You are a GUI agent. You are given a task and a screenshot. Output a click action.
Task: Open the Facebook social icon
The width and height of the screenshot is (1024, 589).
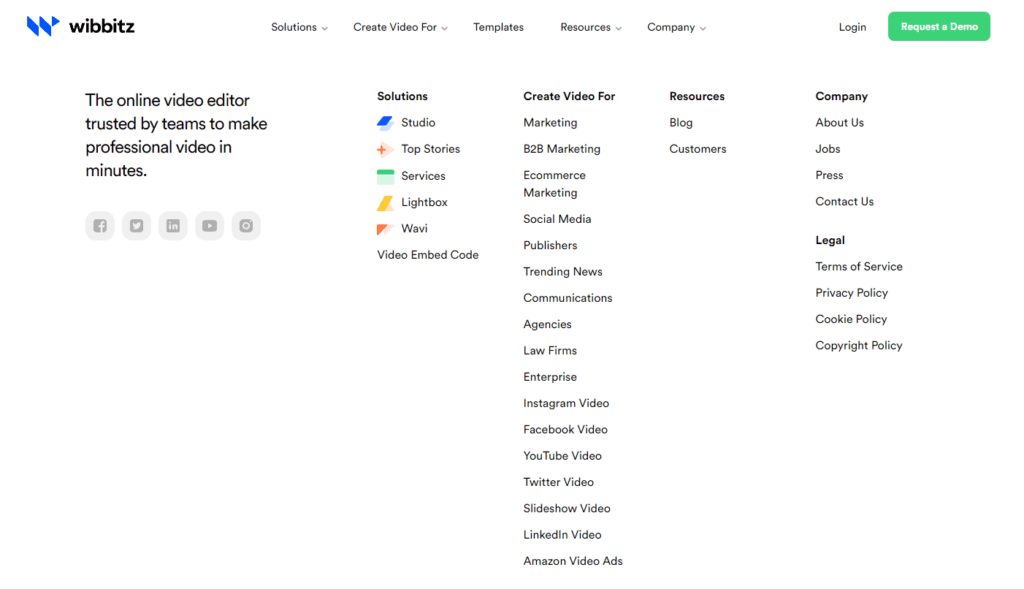(100, 226)
